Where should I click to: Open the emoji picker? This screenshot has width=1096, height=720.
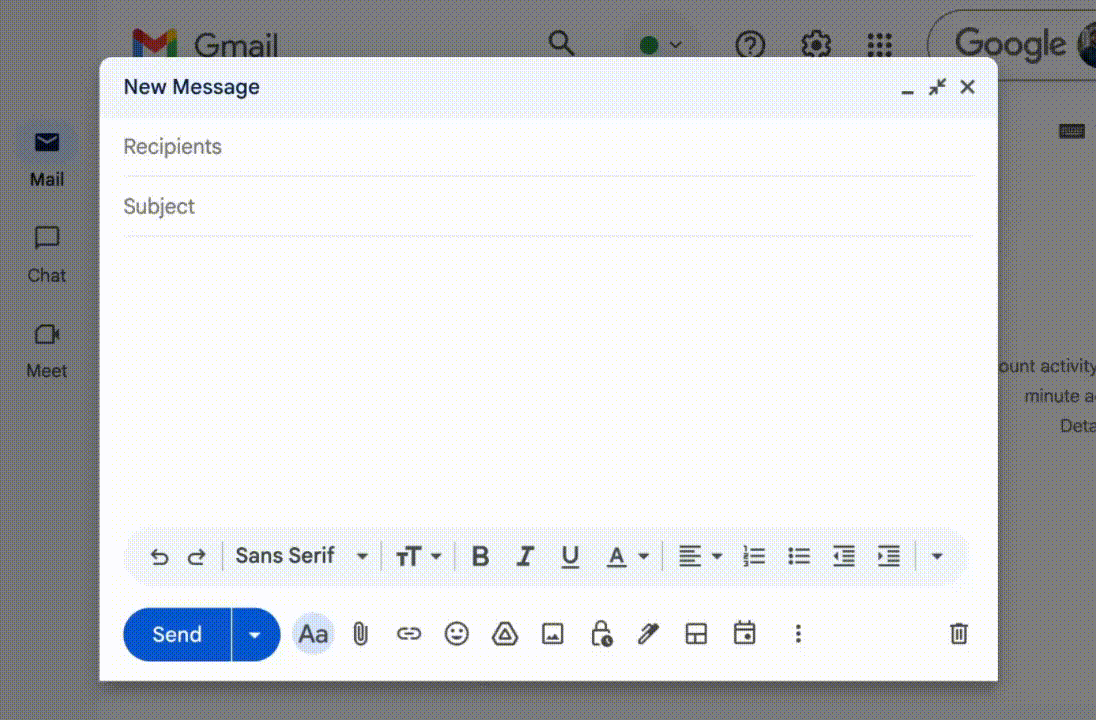pos(456,634)
